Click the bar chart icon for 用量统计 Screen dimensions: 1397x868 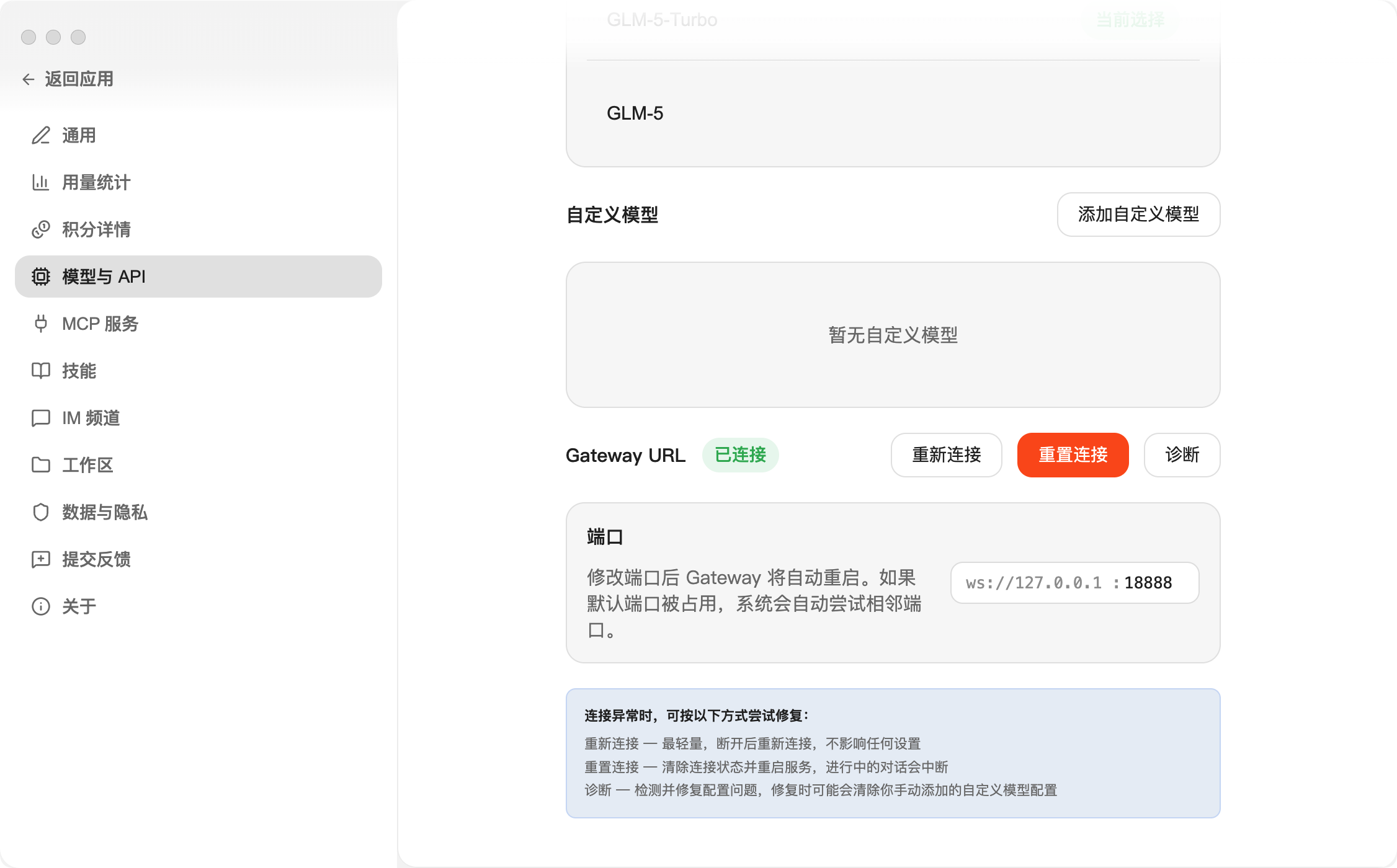pyautogui.click(x=41, y=182)
